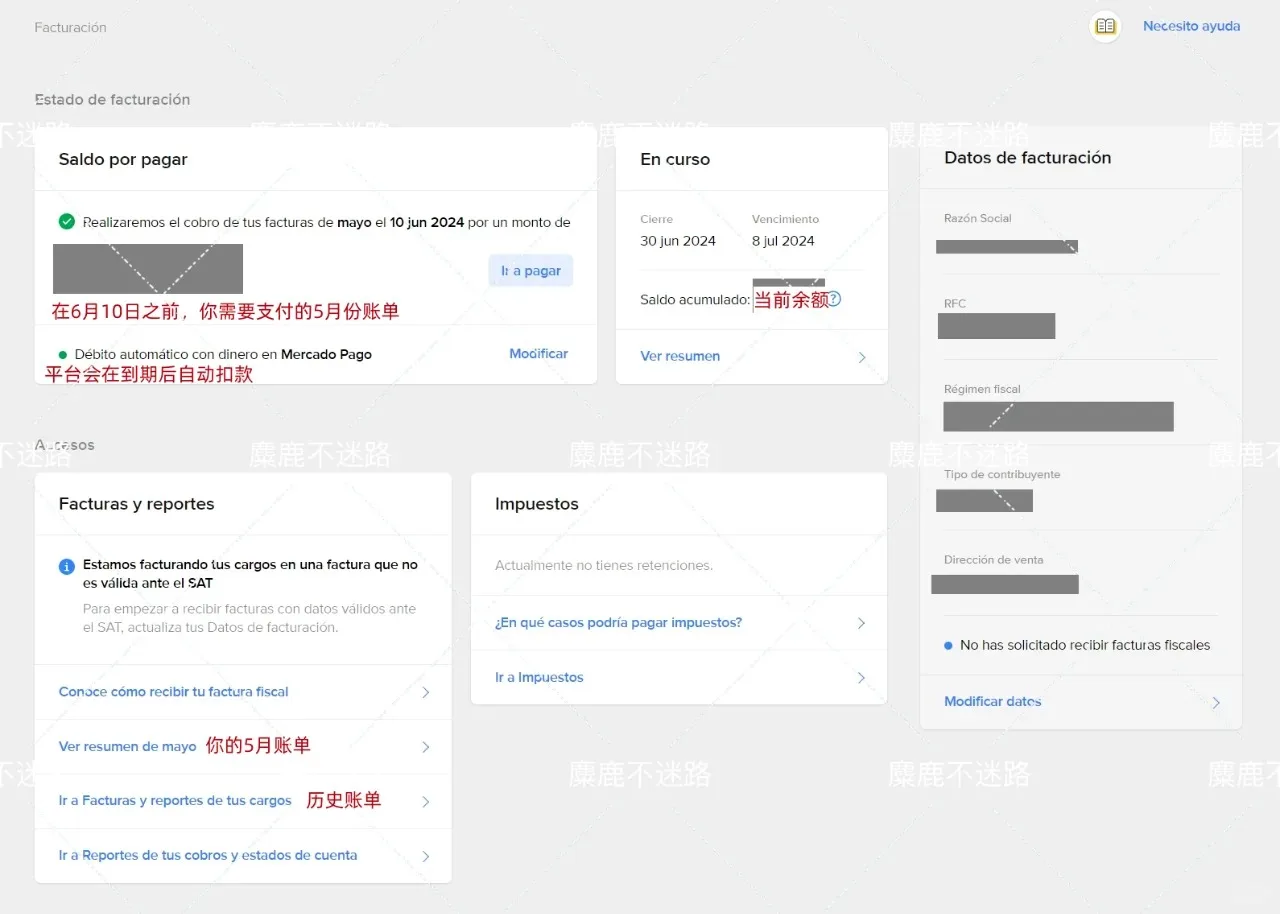Go to Ir a Impuestos
The image size is (1280, 914).
coord(539,678)
